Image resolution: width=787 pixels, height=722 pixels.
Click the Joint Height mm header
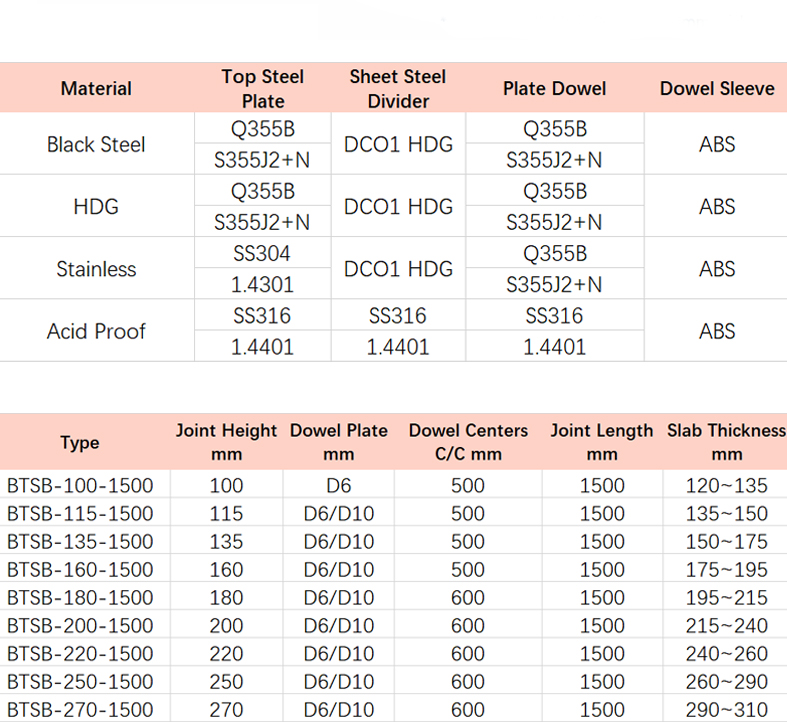pyautogui.click(x=226, y=442)
